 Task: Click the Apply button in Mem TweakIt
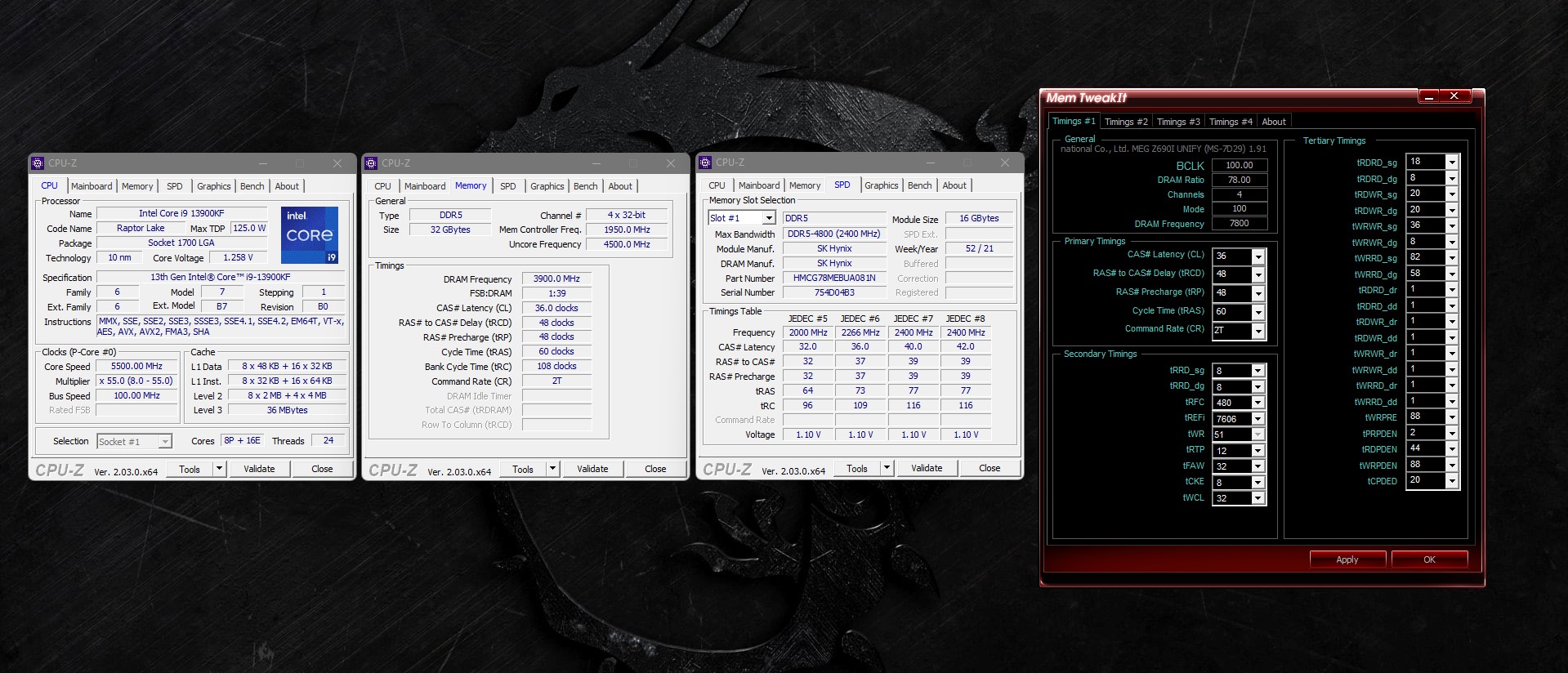tap(1347, 559)
